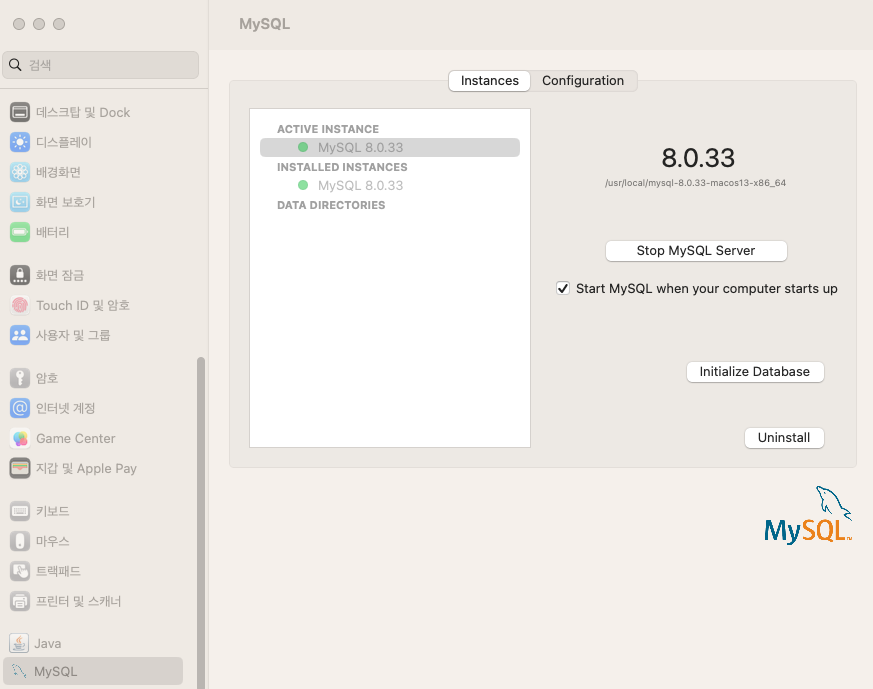Open the Battery (배터리) icon

coord(20,232)
